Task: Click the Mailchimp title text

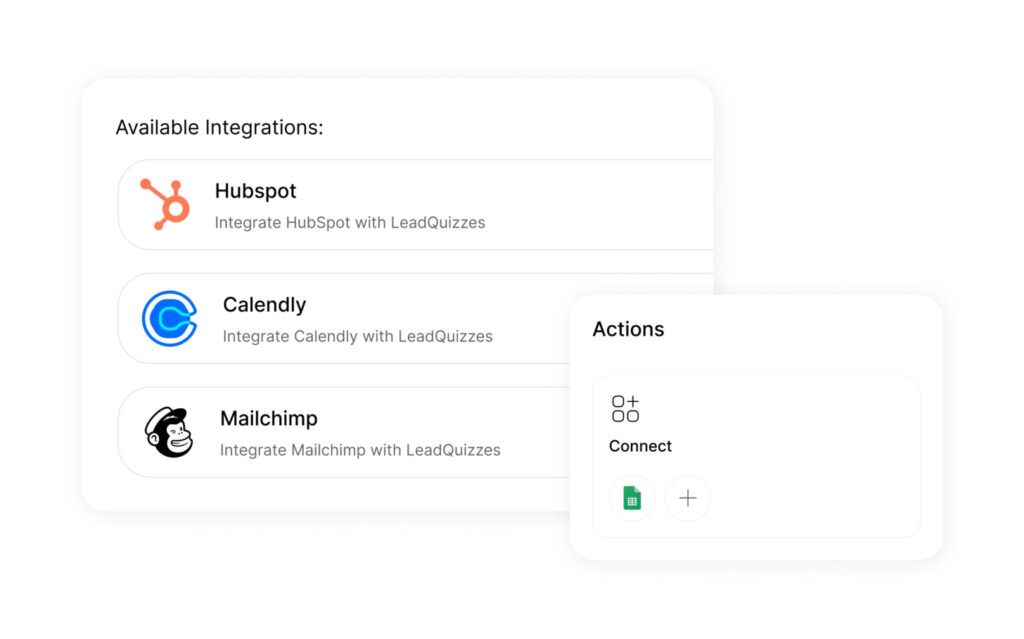Action: pos(268,418)
